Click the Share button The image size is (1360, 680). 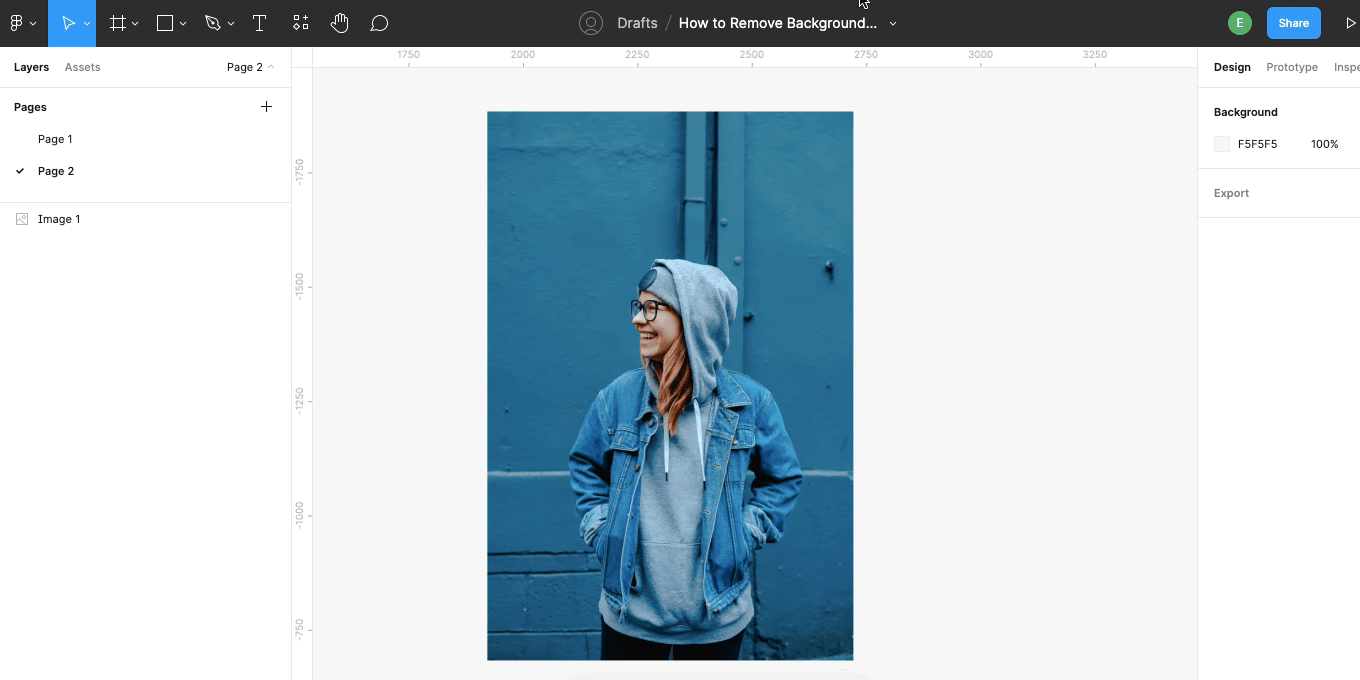(x=1293, y=23)
